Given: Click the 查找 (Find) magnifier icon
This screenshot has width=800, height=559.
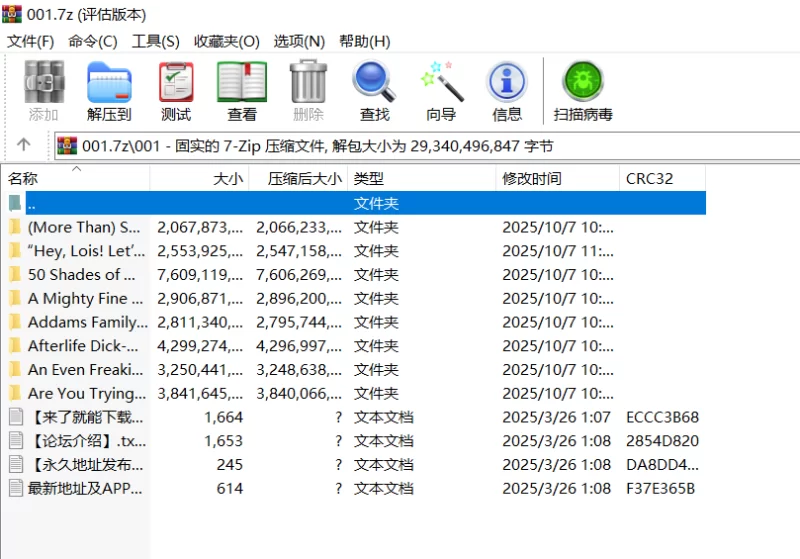Looking at the screenshot, I should pos(374,90).
